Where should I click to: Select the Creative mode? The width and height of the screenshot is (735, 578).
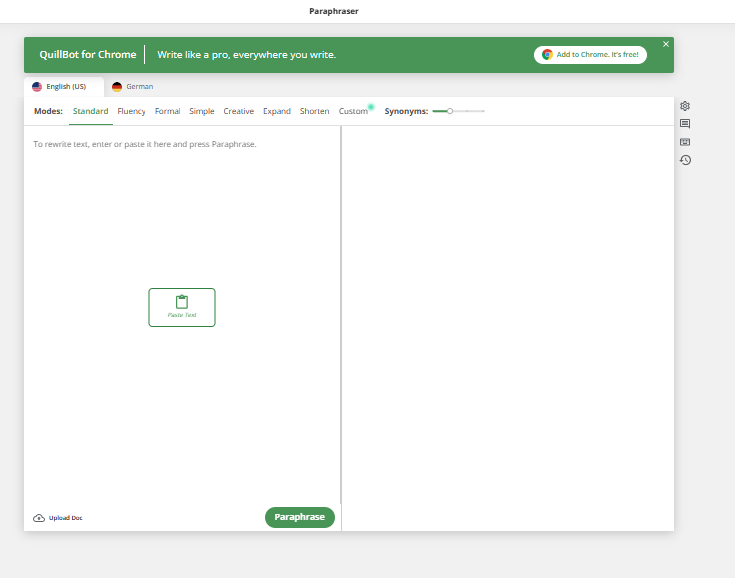(x=239, y=111)
